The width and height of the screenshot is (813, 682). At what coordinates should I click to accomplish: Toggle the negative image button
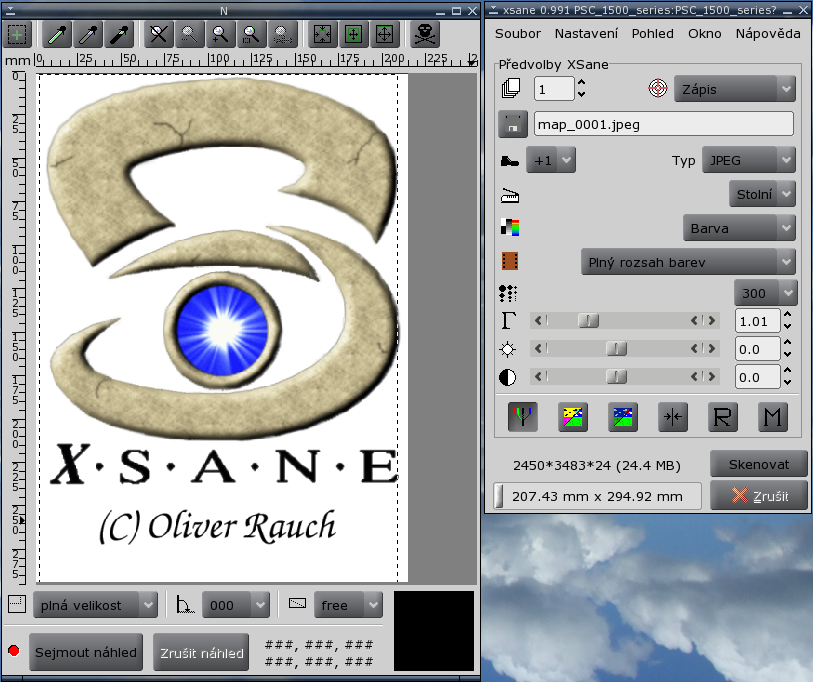tap(623, 417)
